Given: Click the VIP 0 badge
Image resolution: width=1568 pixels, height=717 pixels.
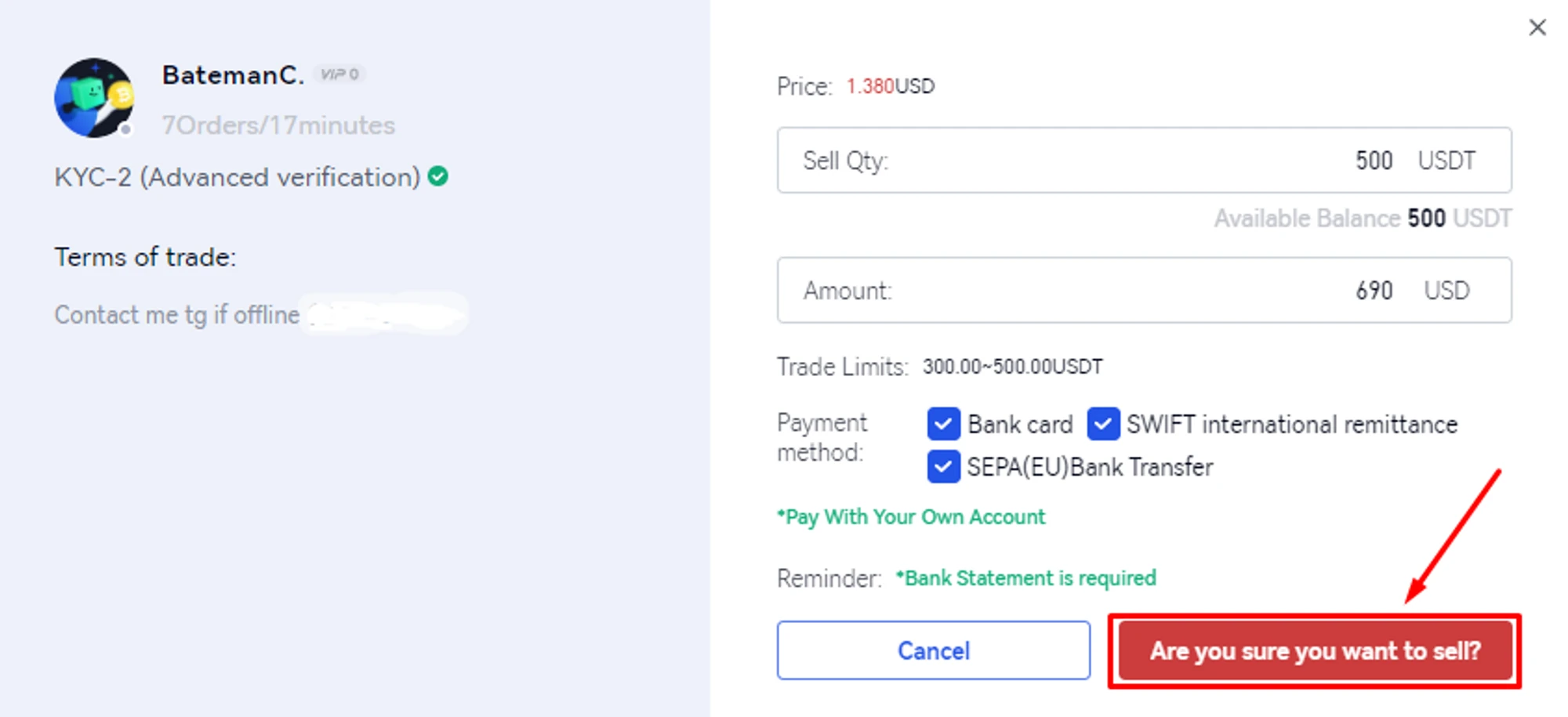Looking at the screenshot, I should click(x=339, y=74).
